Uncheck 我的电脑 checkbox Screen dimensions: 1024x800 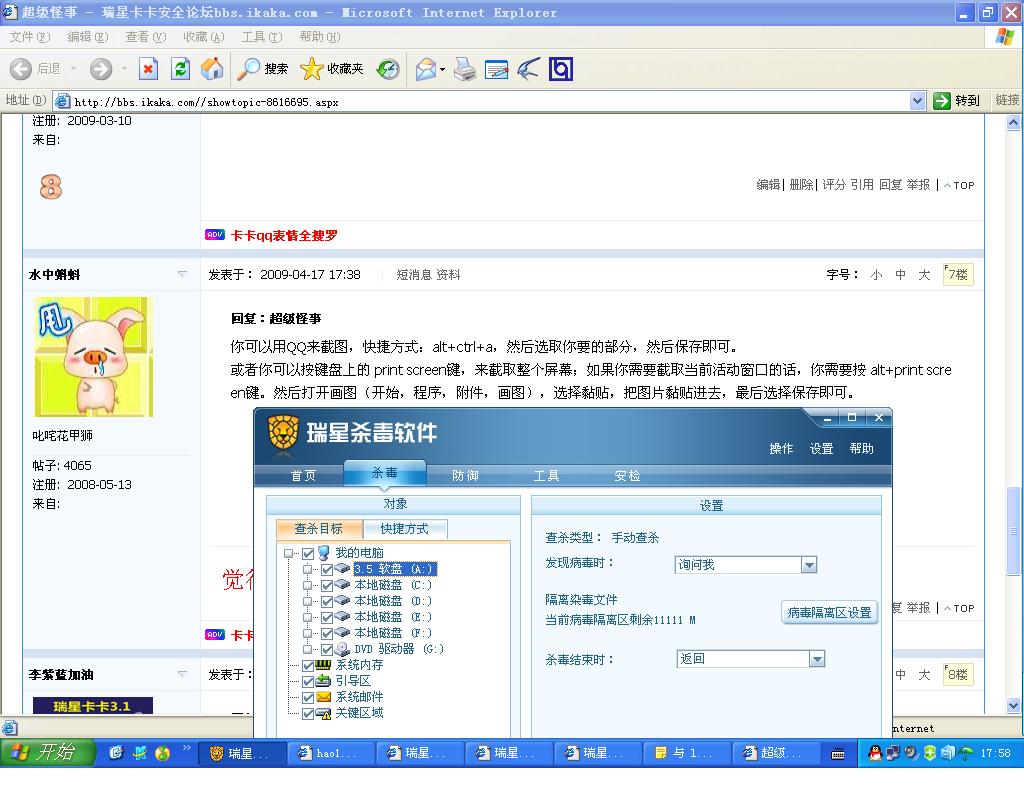point(308,554)
